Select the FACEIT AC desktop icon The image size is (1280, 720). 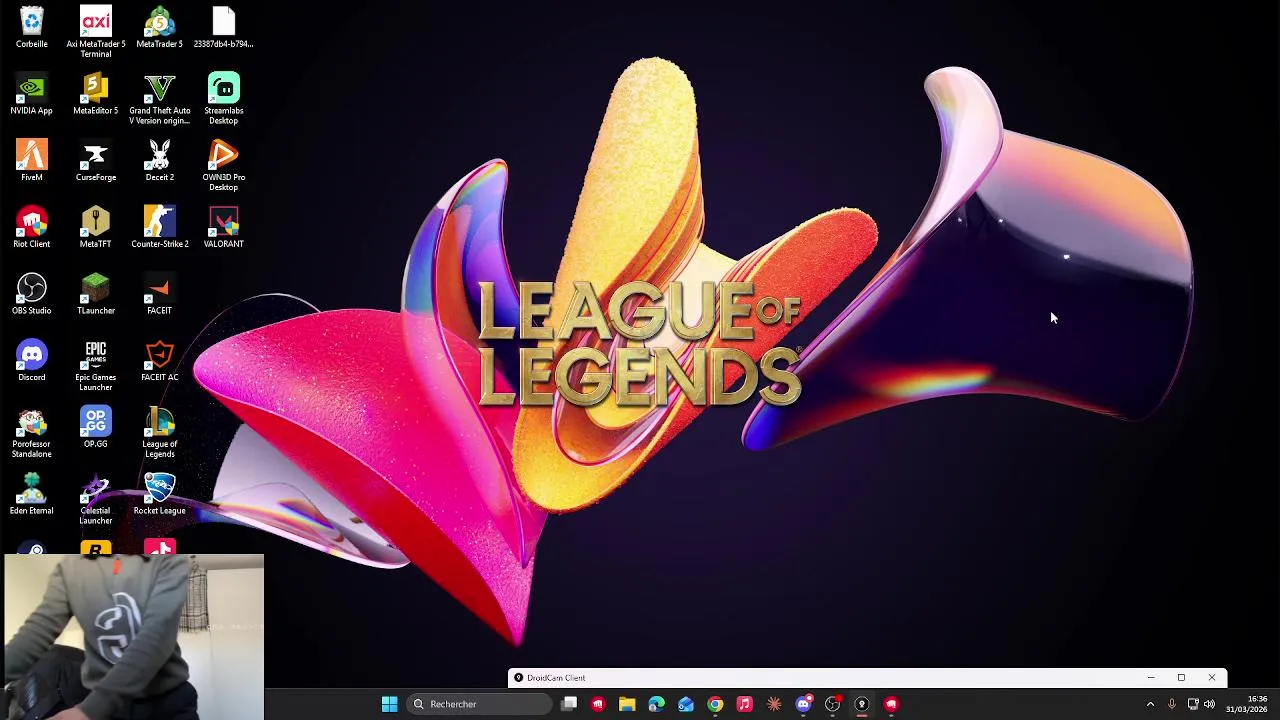(160, 361)
